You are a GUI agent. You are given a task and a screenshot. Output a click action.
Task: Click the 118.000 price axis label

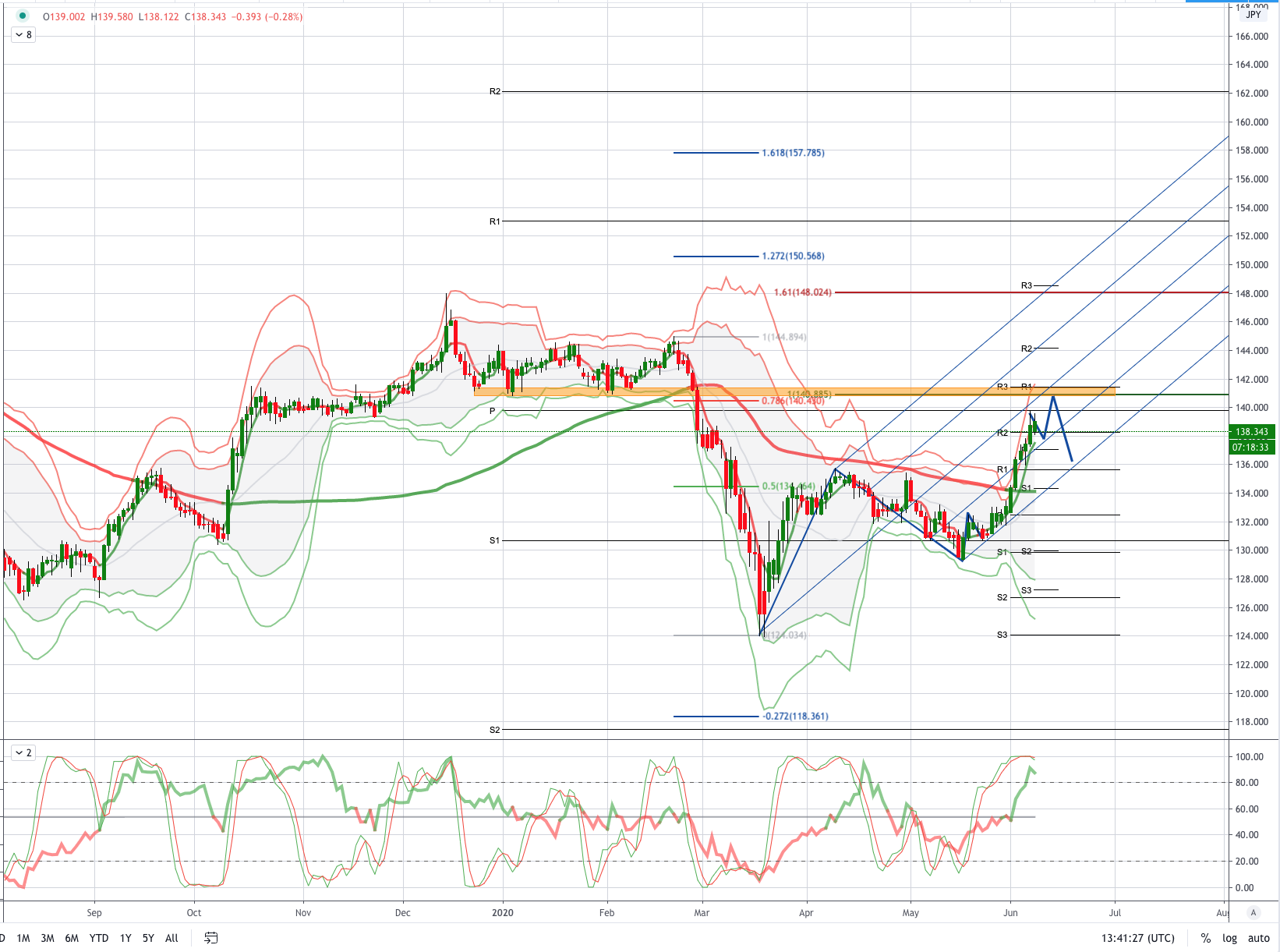point(1251,721)
